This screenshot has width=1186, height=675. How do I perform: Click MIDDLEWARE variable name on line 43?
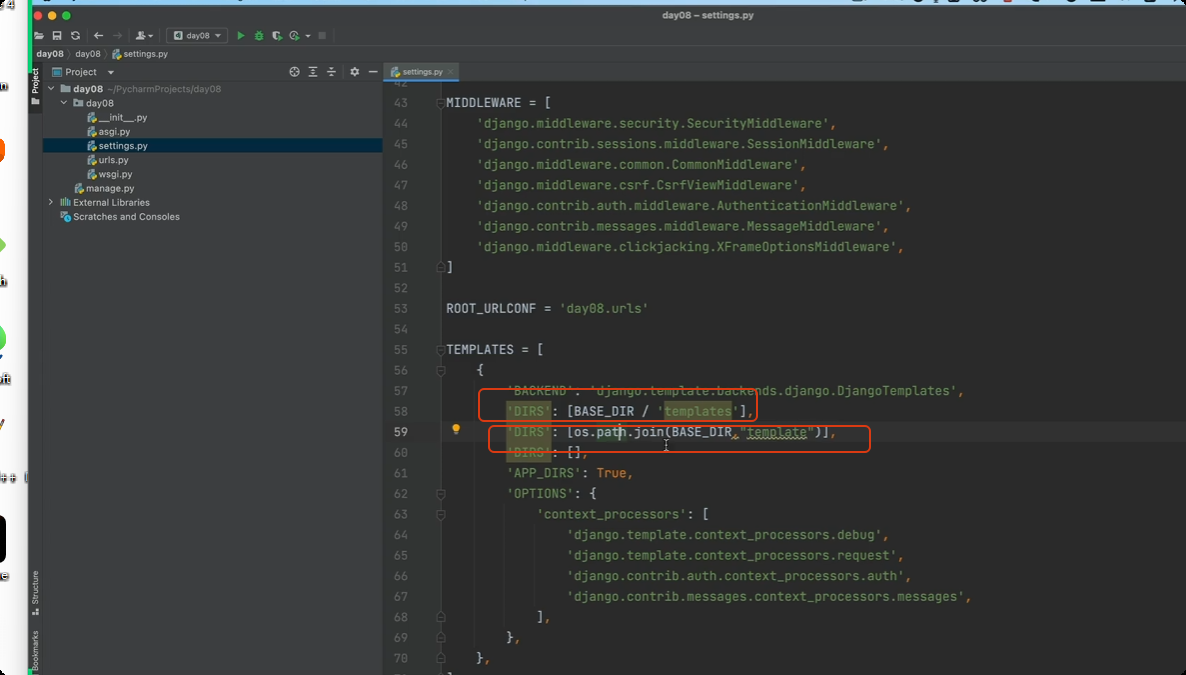pyautogui.click(x=483, y=103)
